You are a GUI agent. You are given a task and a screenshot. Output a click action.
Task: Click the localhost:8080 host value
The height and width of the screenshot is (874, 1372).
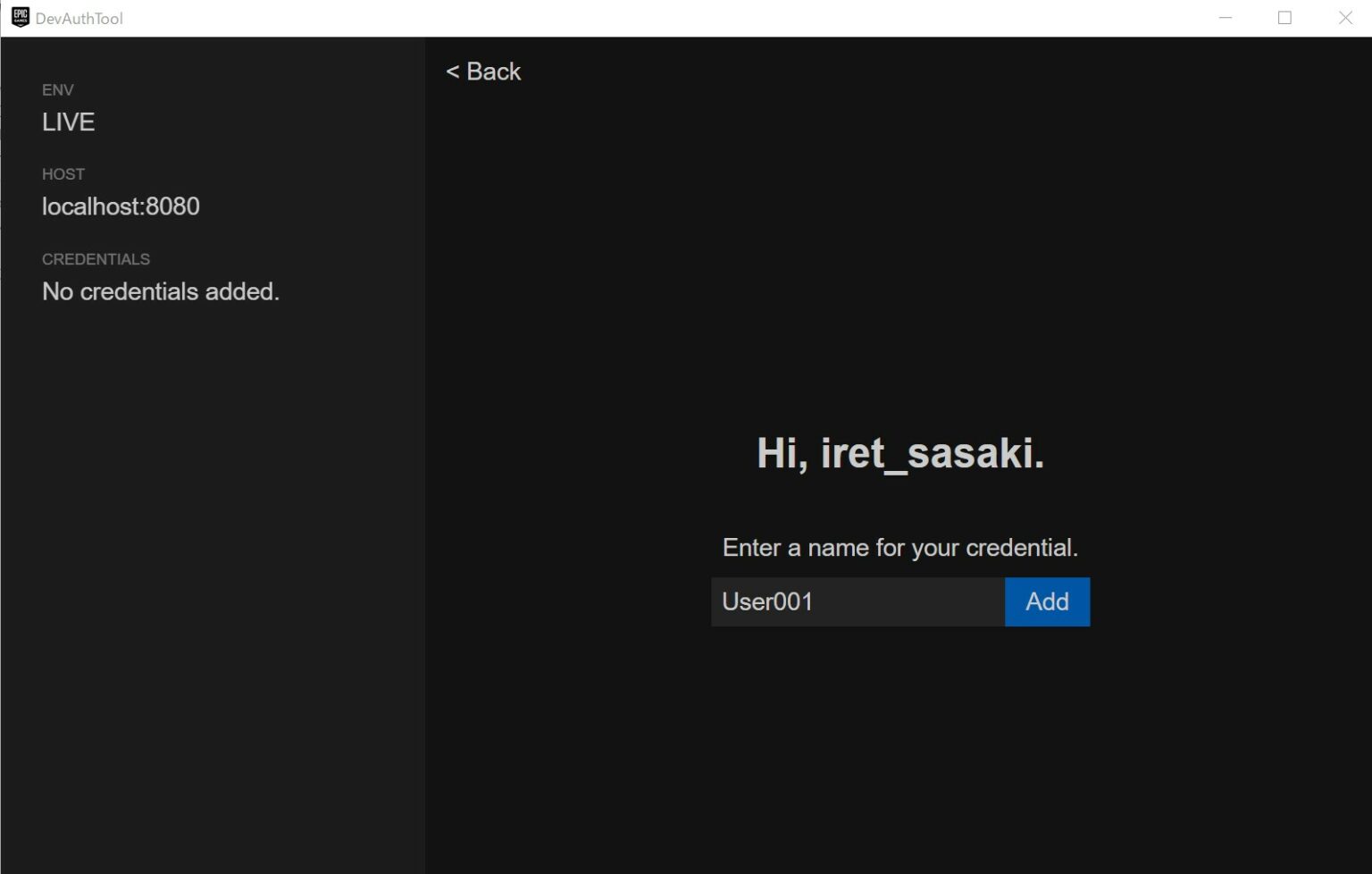click(121, 206)
